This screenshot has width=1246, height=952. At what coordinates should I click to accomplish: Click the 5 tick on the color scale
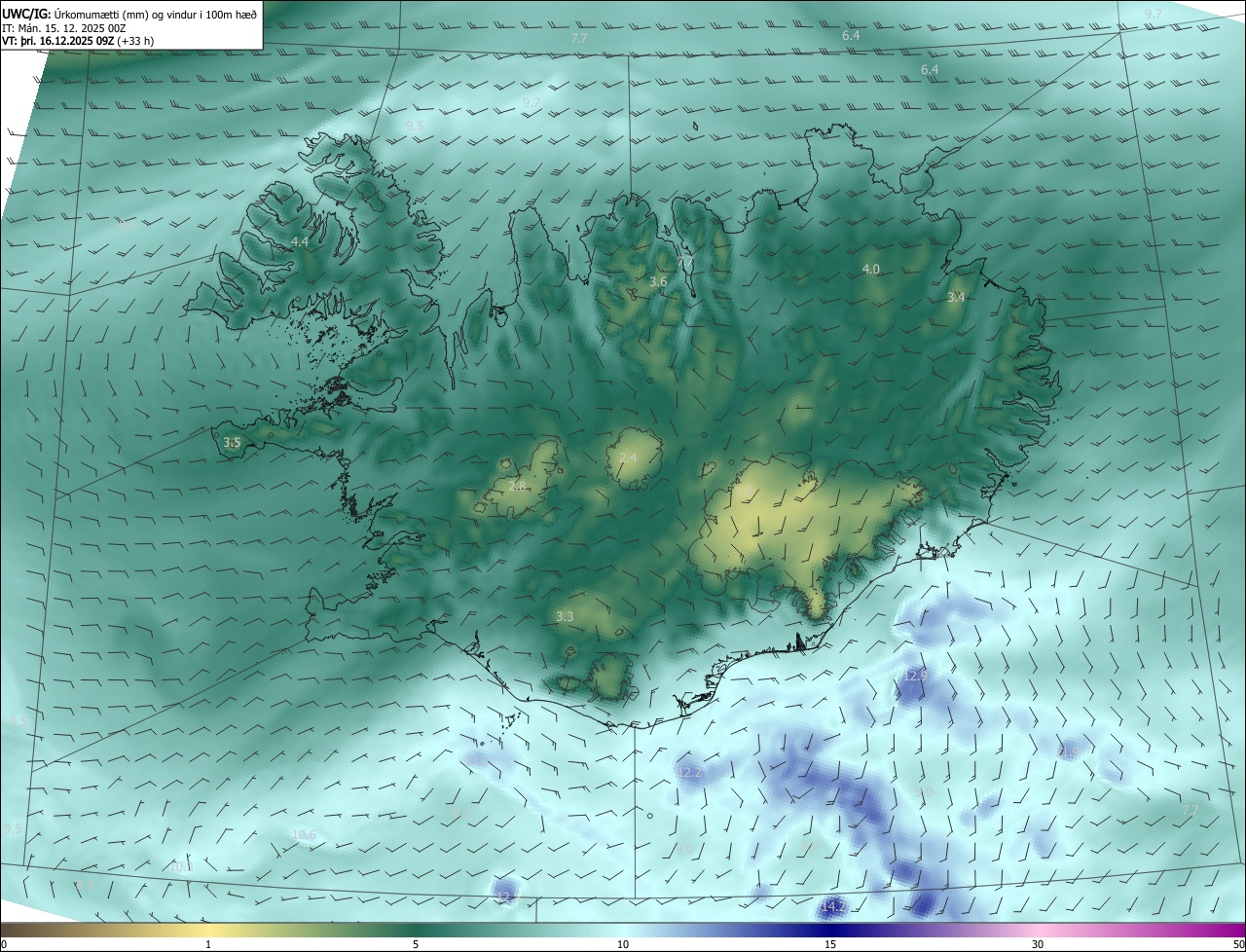click(416, 944)
